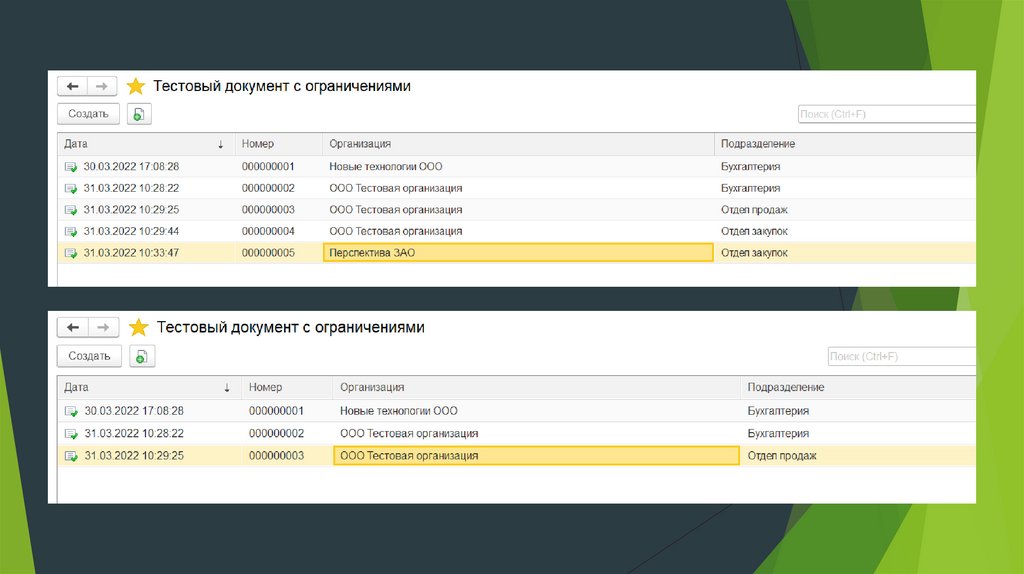Screen dimensions: 1024x574
Task: Click the Организация column header in the top table
Action: pyautogui.click(x=517, y=144)
